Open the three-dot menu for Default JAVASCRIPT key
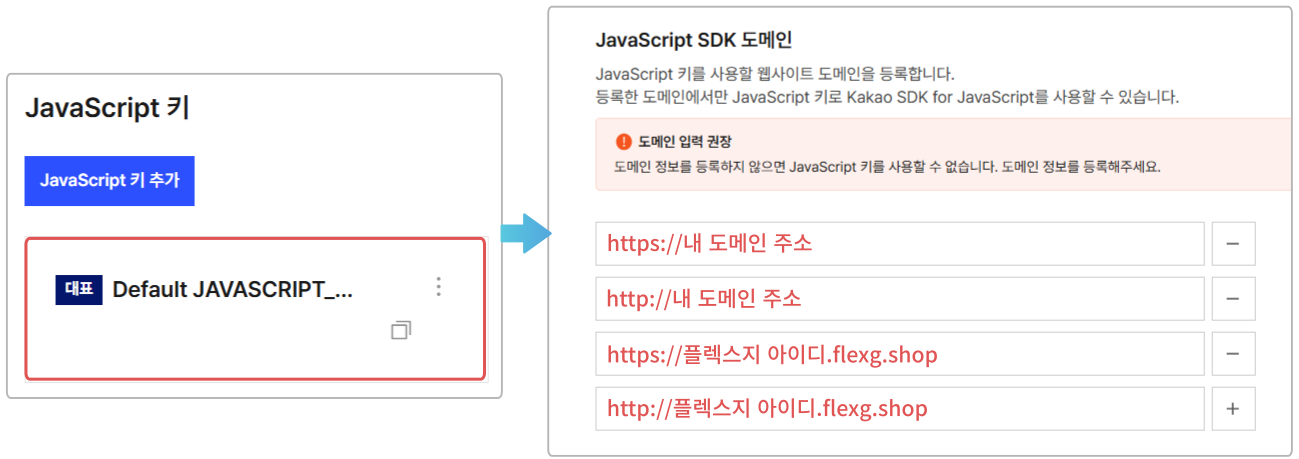This screenshot has width=1299, height=459. (438, 287)
